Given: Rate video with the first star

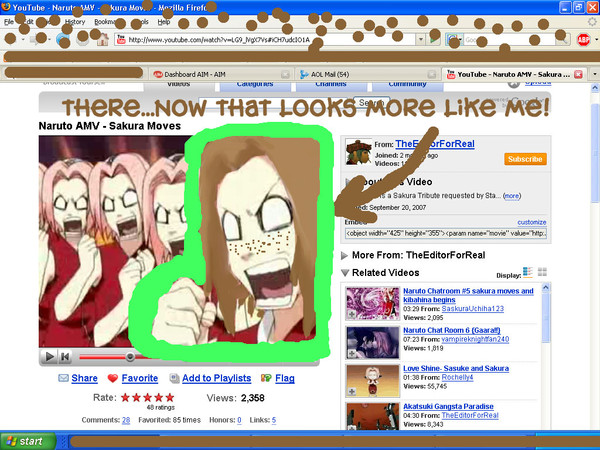Looking at the screenshot, I should pyautogui.click(x=125, y=398).
